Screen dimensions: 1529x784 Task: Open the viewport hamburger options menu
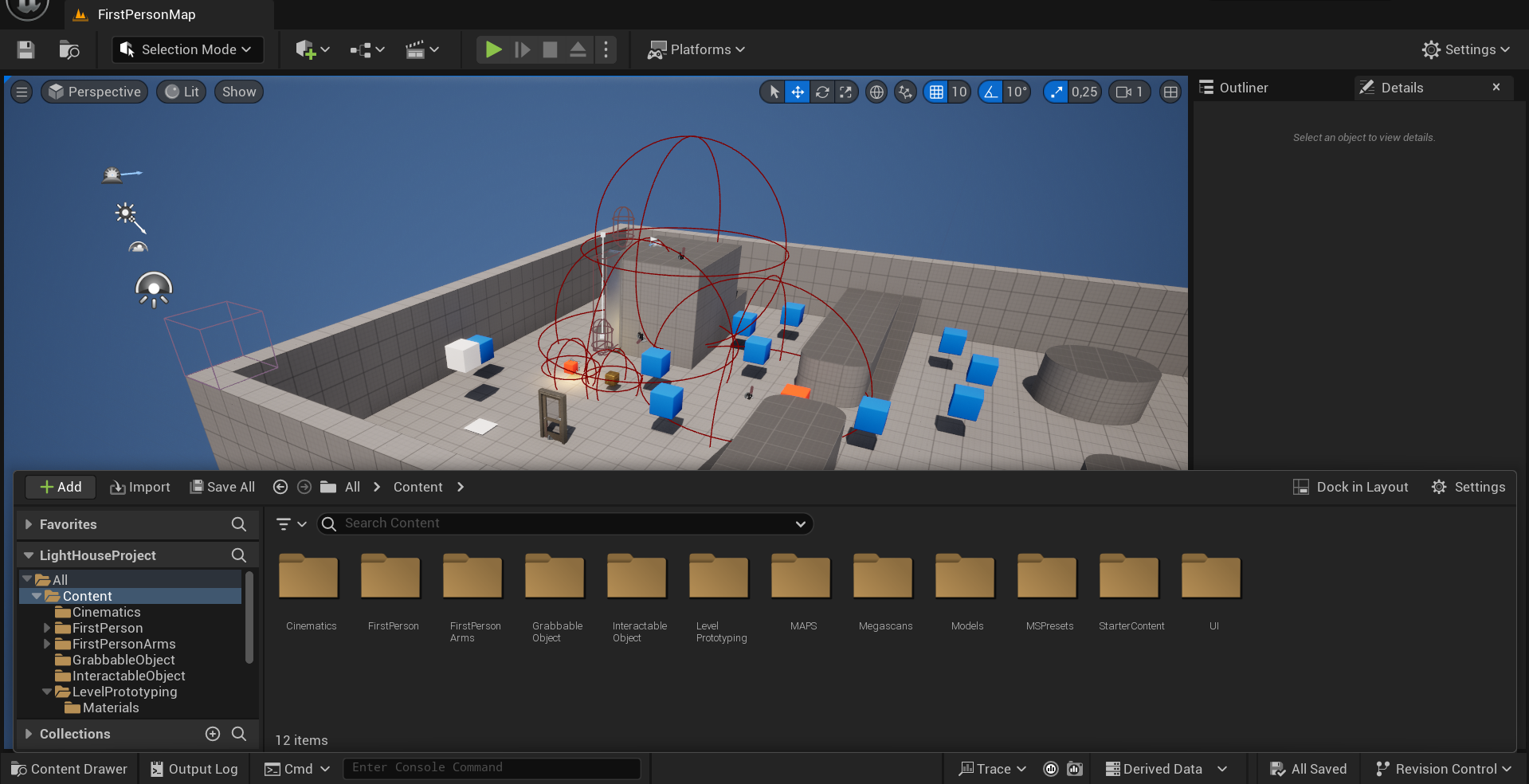tap(22, 92)
